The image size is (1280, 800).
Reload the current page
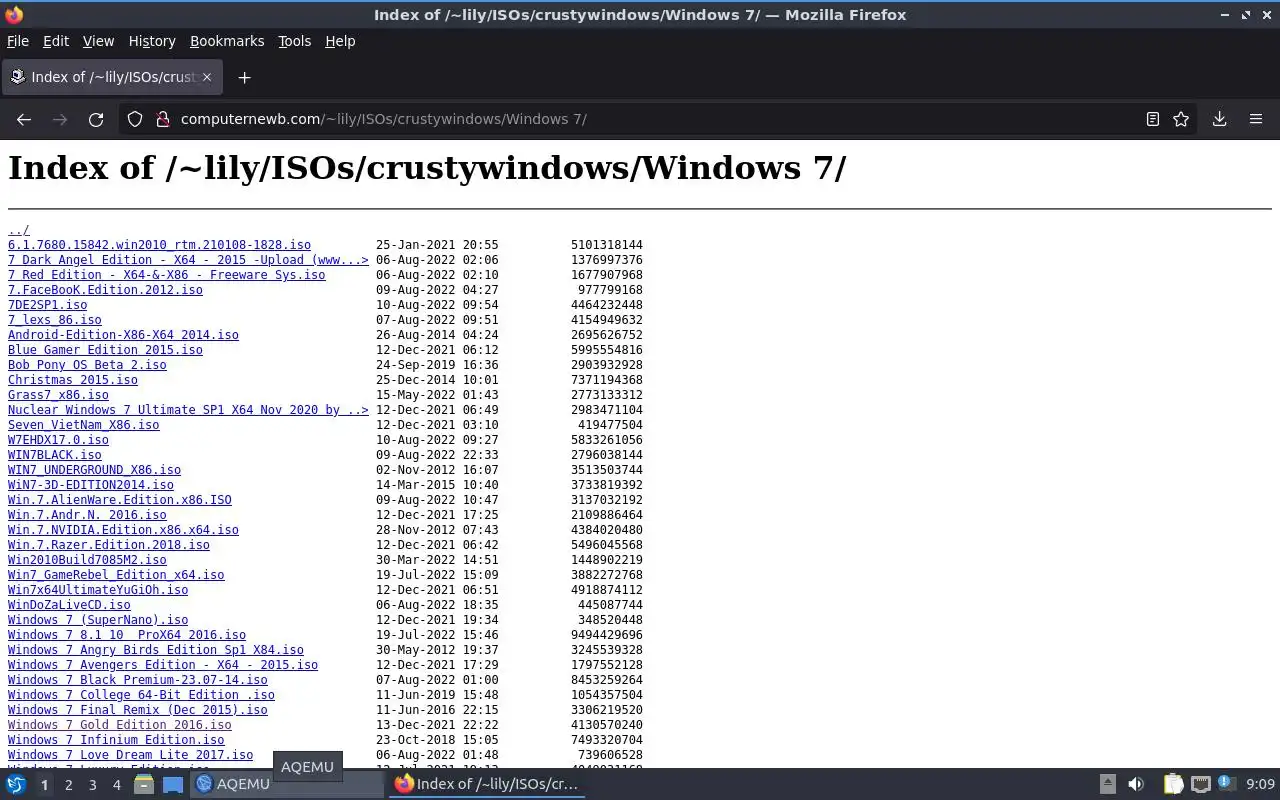96,119
